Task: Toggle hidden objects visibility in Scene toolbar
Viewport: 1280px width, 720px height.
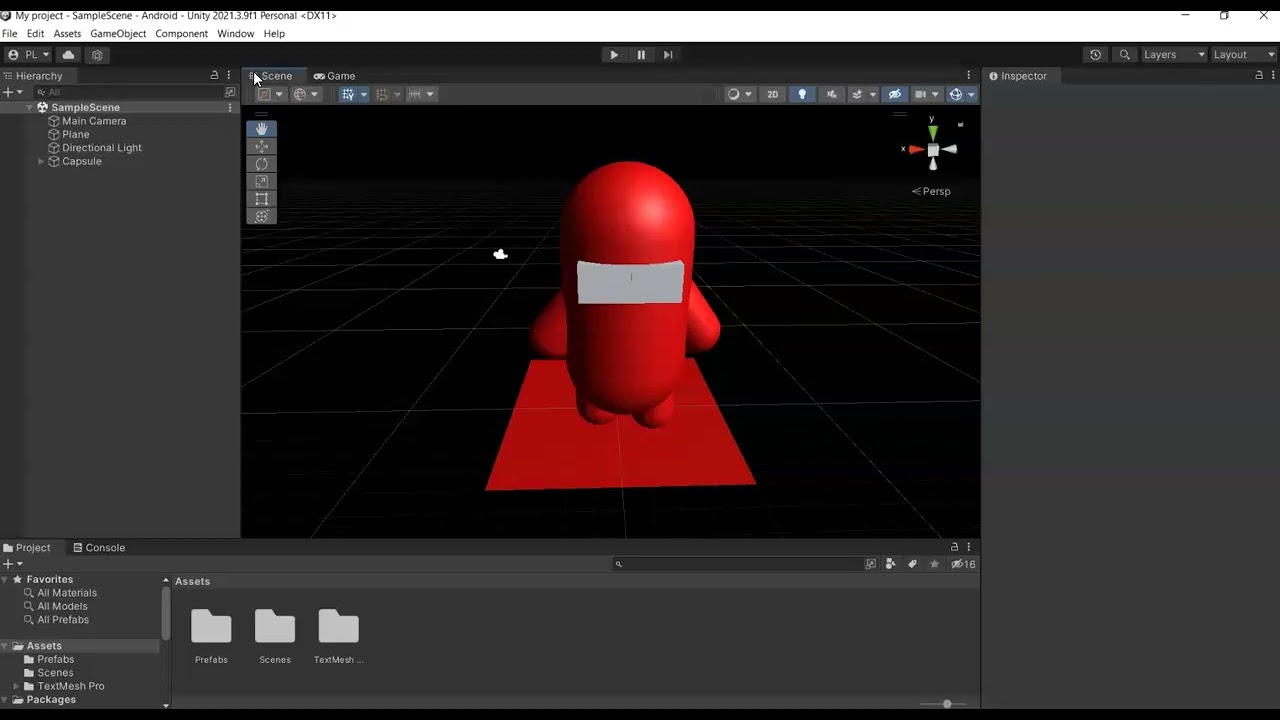Action: (x=895, y=94)
